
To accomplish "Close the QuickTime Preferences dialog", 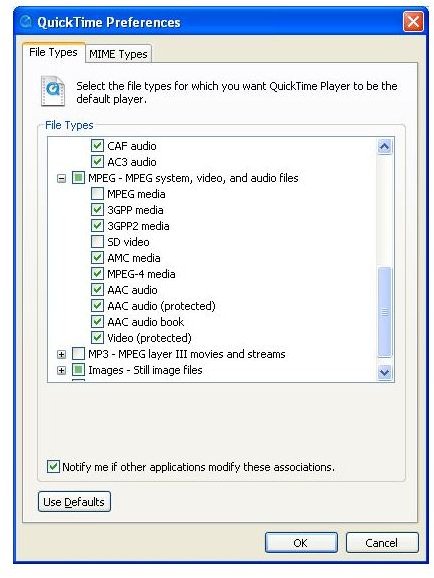I will (413, 21).
